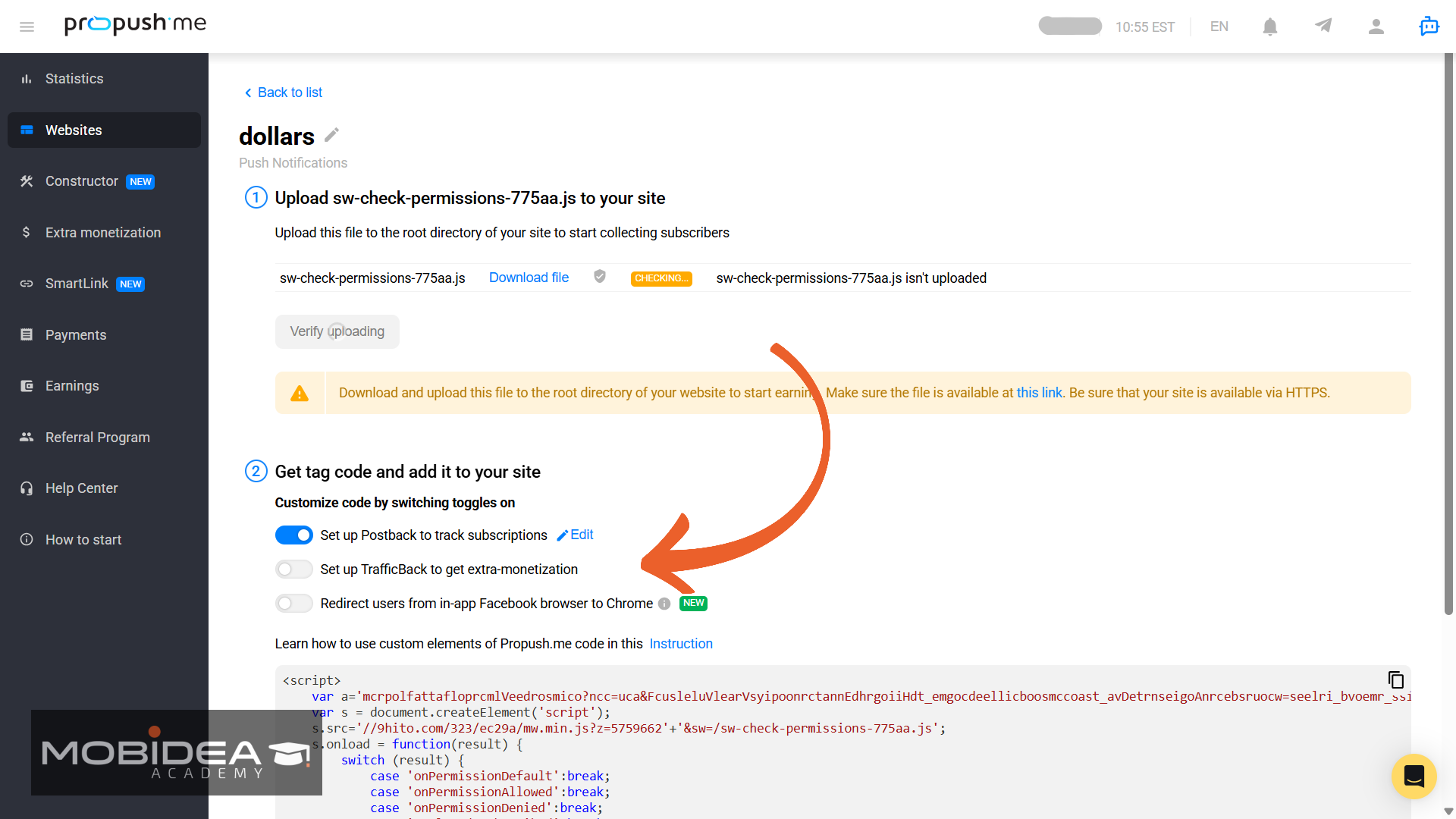Viewport: 1456px width, 819px height.
Task: Click the blurred account balance pill
Action: point(1070,26)
